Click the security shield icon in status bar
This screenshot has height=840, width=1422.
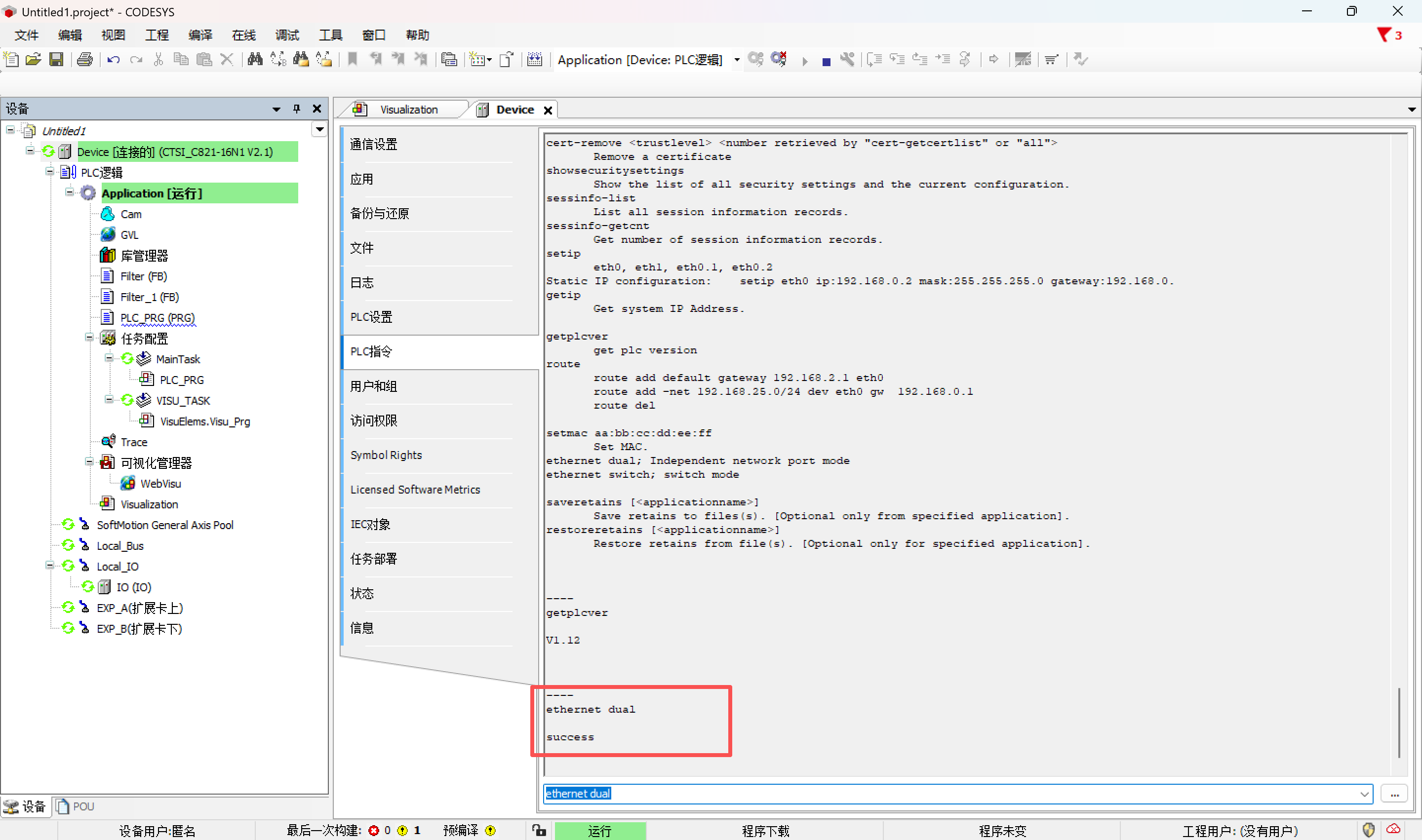[x=1369, y=830]
